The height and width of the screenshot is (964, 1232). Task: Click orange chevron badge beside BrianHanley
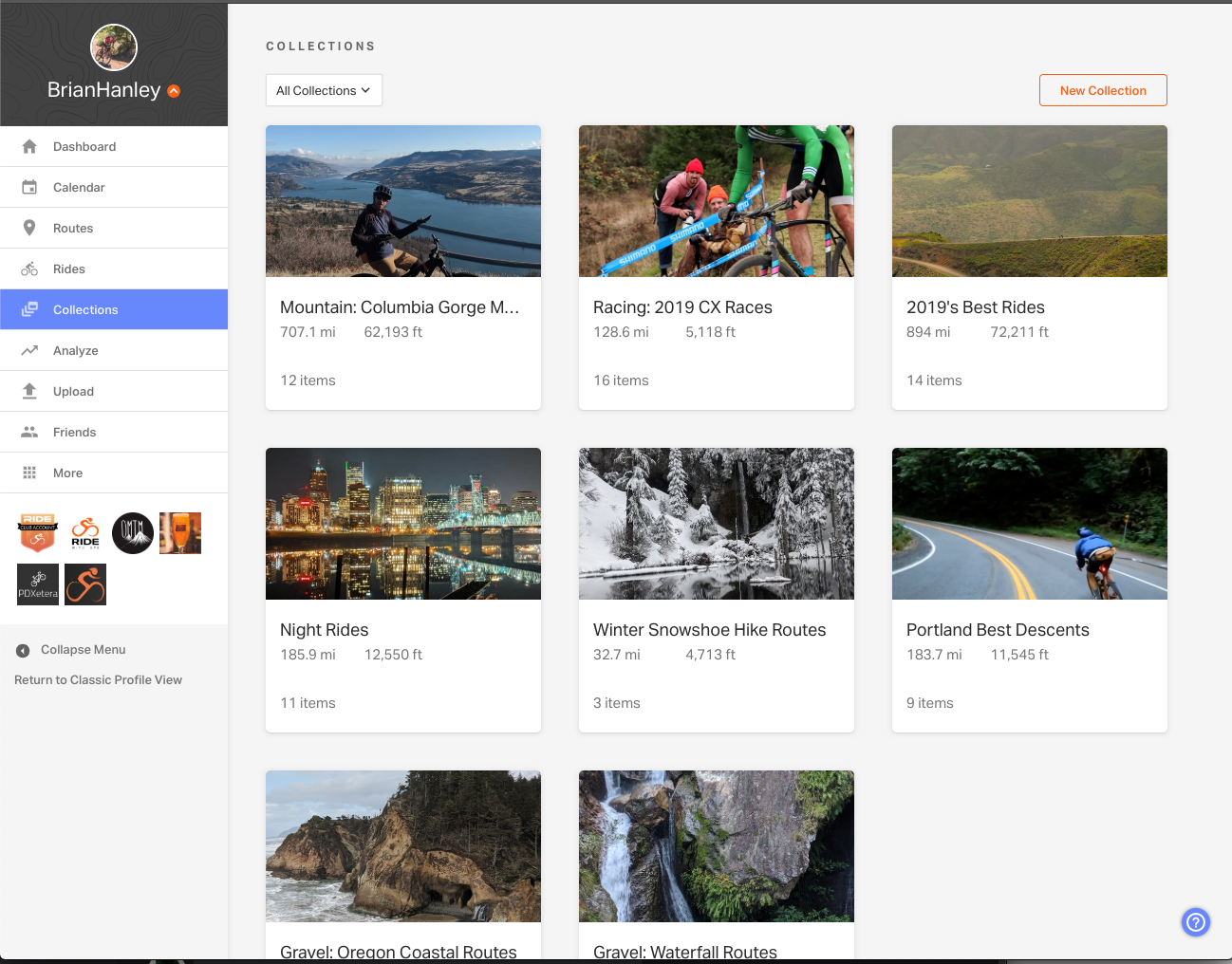pyautogui.click(x=174, y=91)
